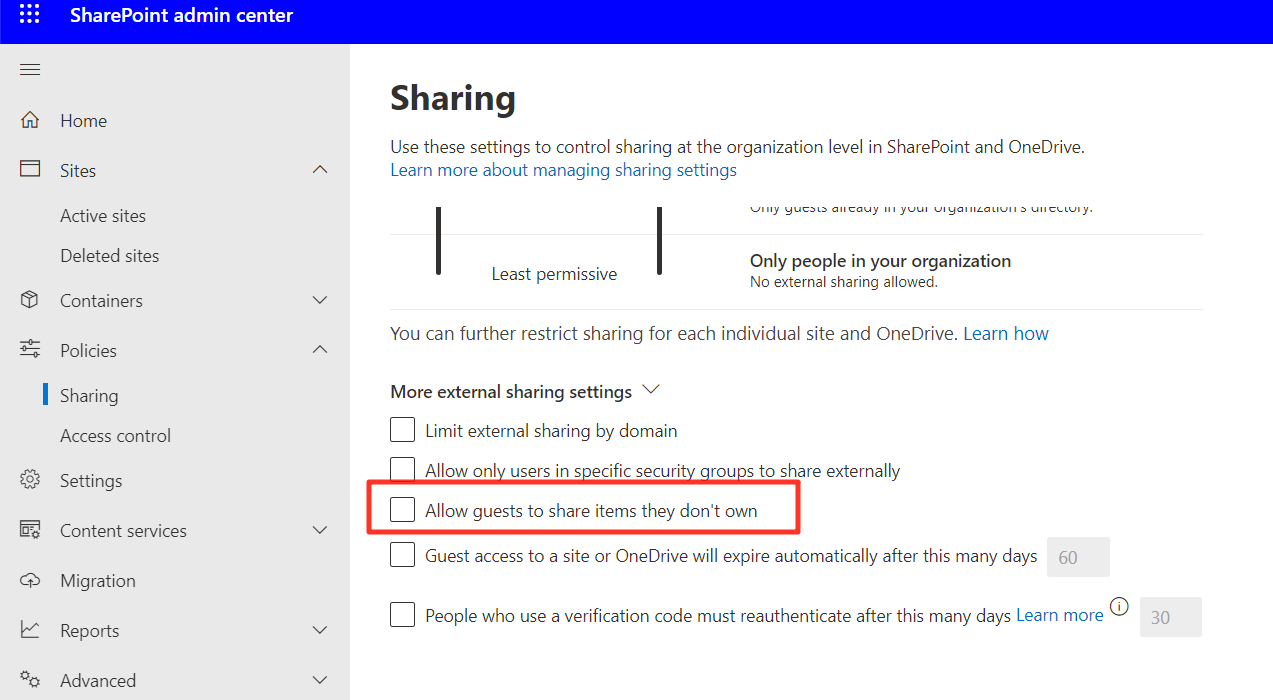Click the second sharing level slider bar
The height and width of the screenshot is (700, 1273).
click(x=659, y=240)
